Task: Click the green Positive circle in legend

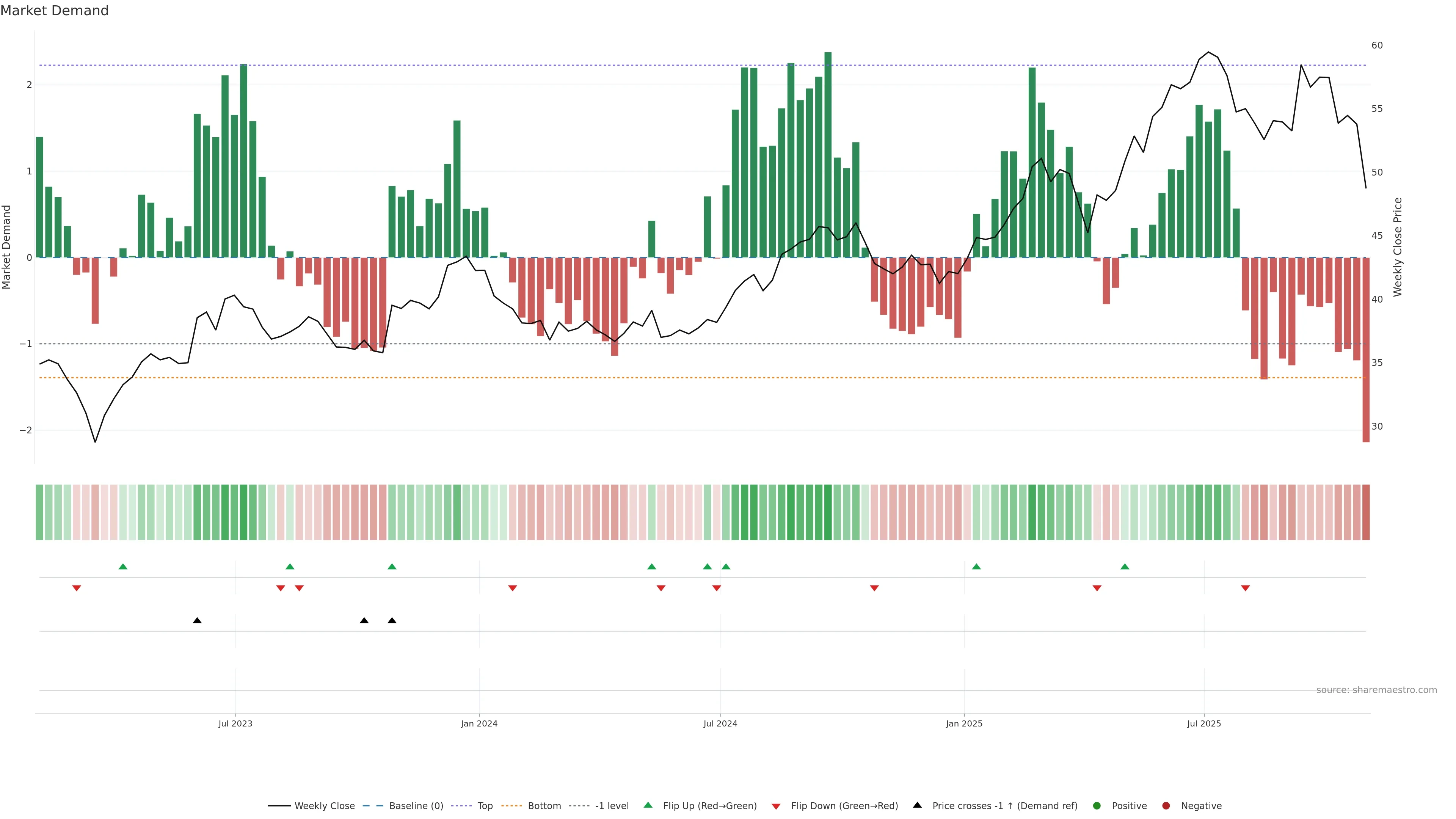Action: click(x=1097, y=805)
